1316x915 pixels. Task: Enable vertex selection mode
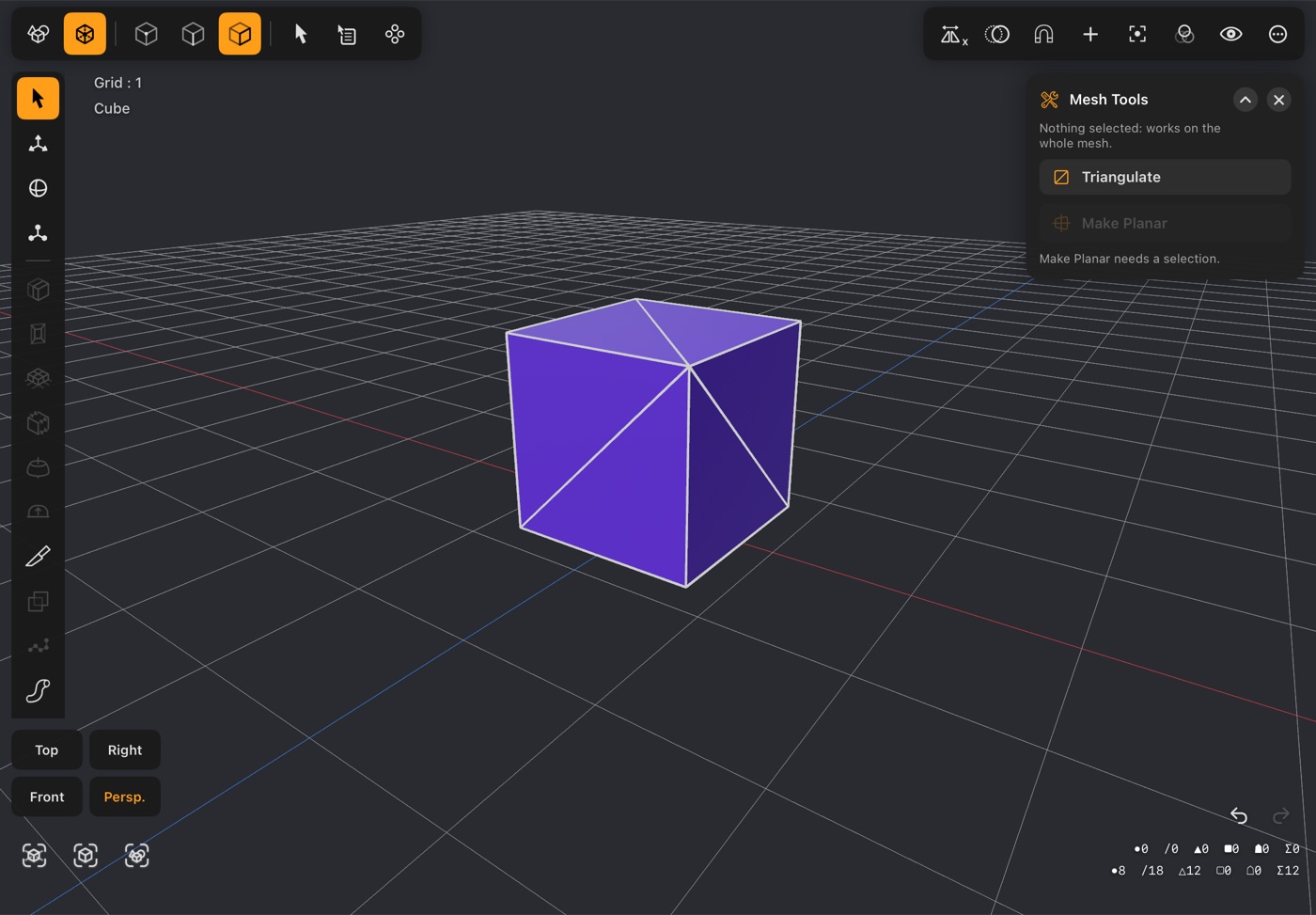(x=146, y=34)
